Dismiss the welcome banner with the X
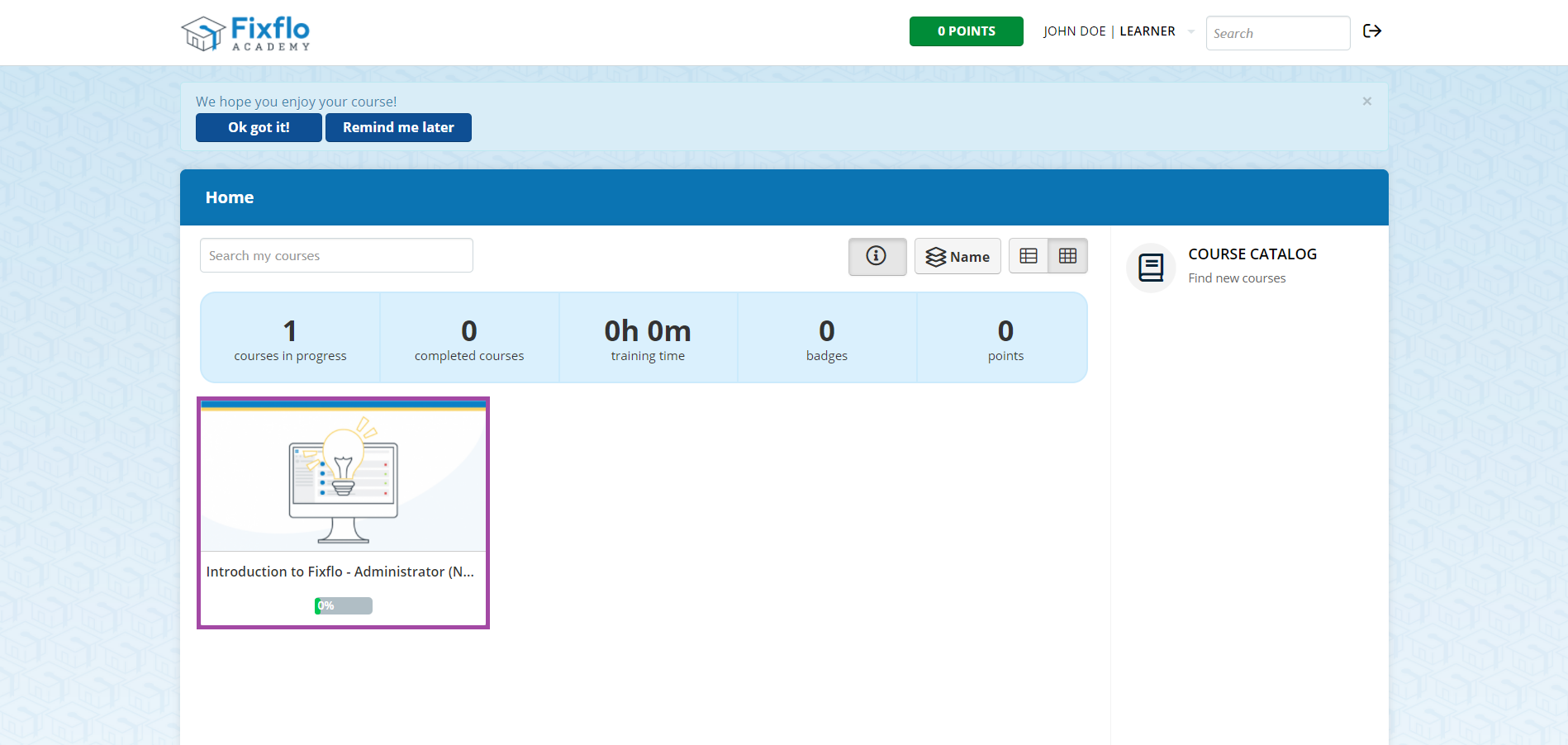 pos(1367,101)
